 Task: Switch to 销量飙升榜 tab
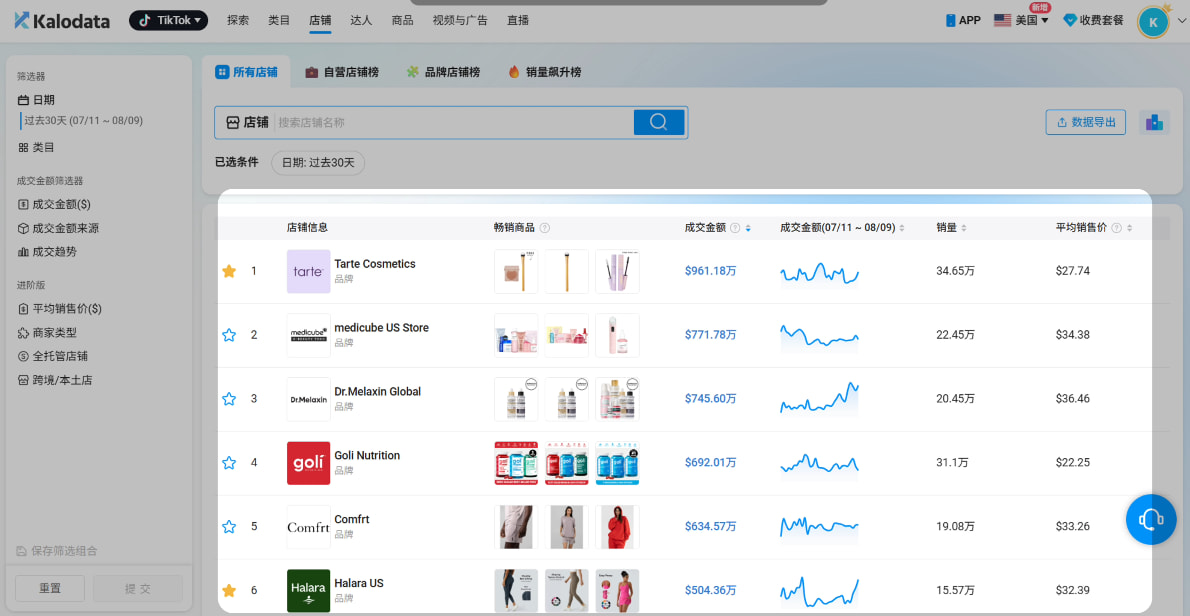pyautogui.click(x=545, y=73)
